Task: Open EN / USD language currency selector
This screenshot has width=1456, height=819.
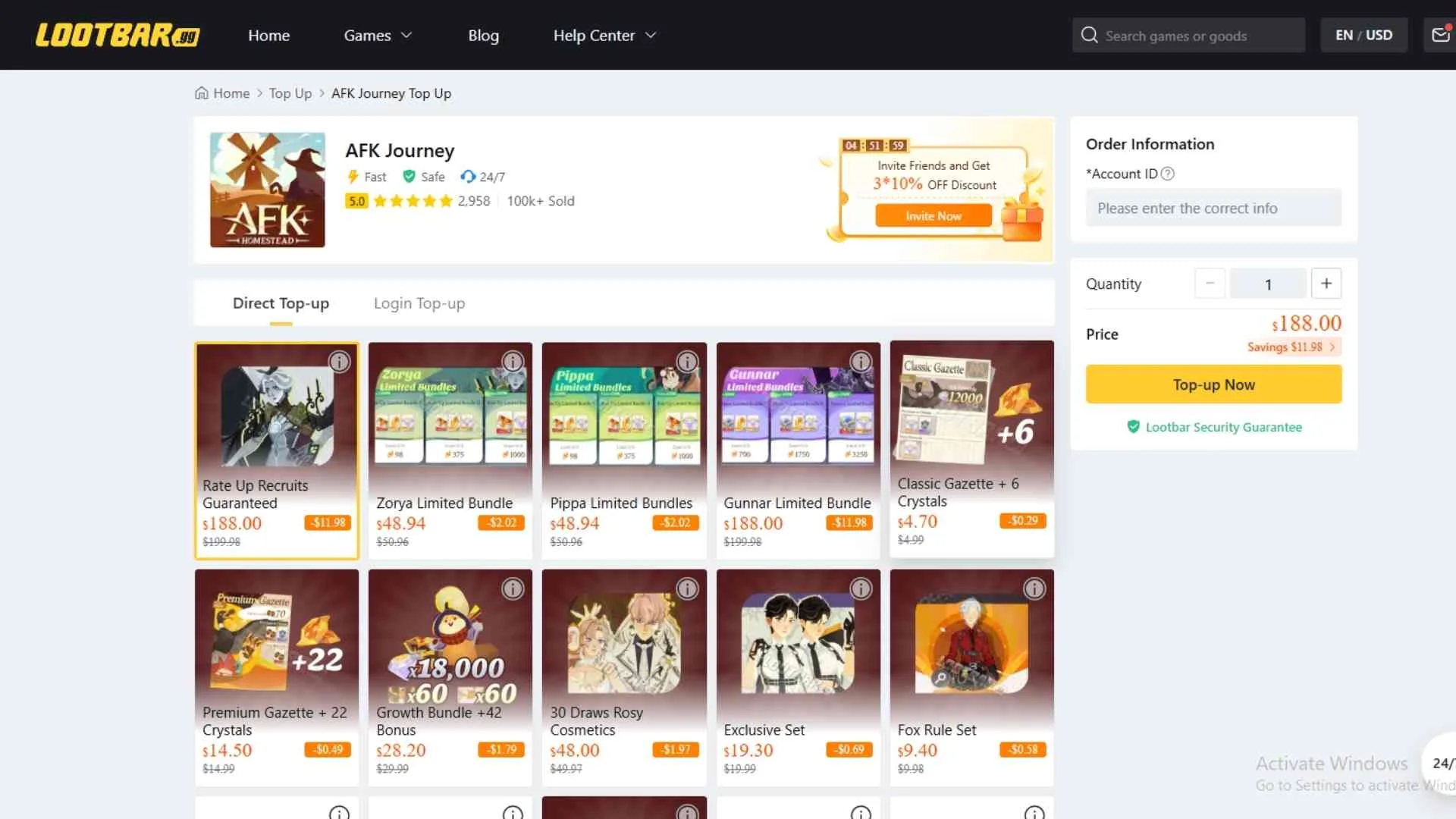Action: click(x=1363, y=35)
